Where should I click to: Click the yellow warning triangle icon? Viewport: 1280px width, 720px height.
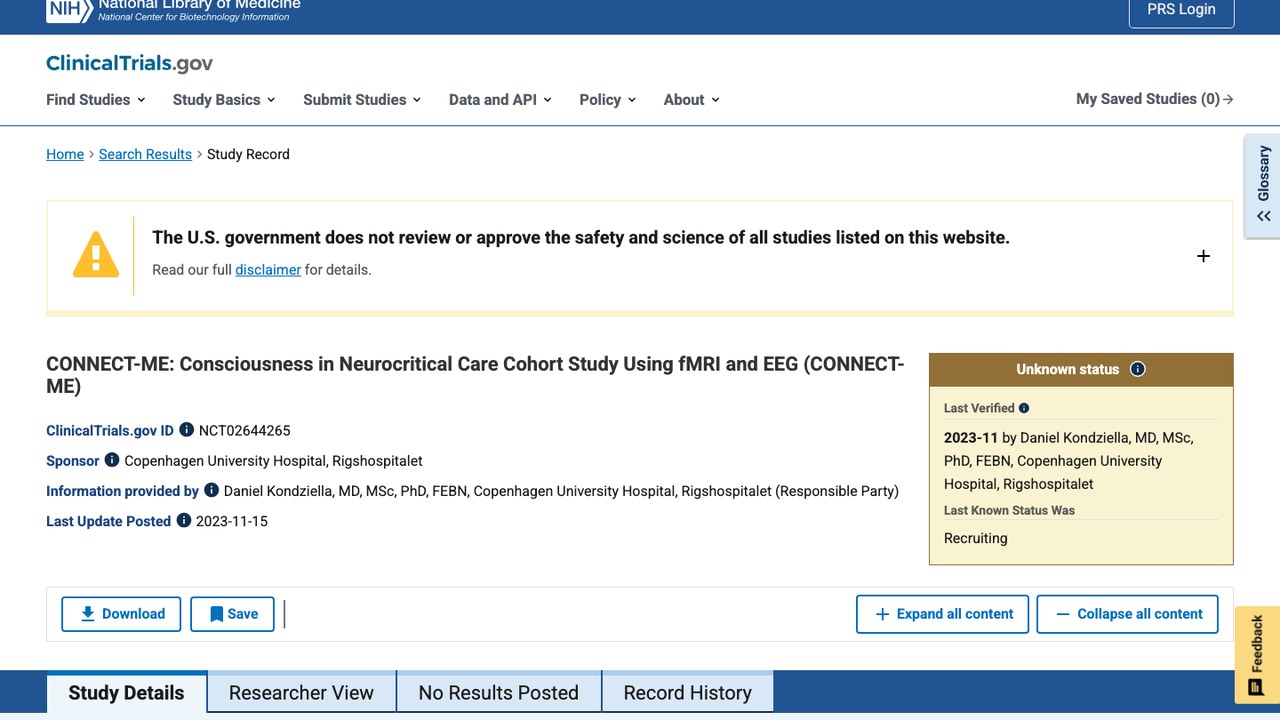pos(96,255)
